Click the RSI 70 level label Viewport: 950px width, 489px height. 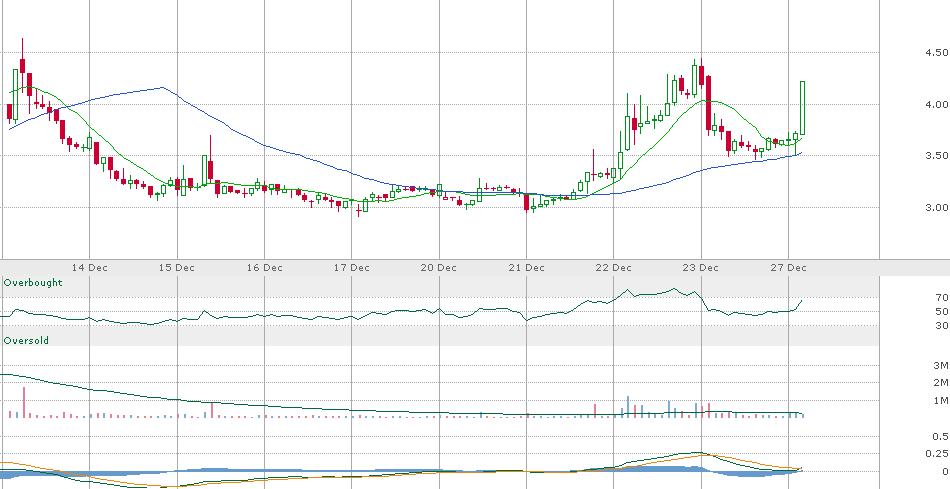(942, 298)
